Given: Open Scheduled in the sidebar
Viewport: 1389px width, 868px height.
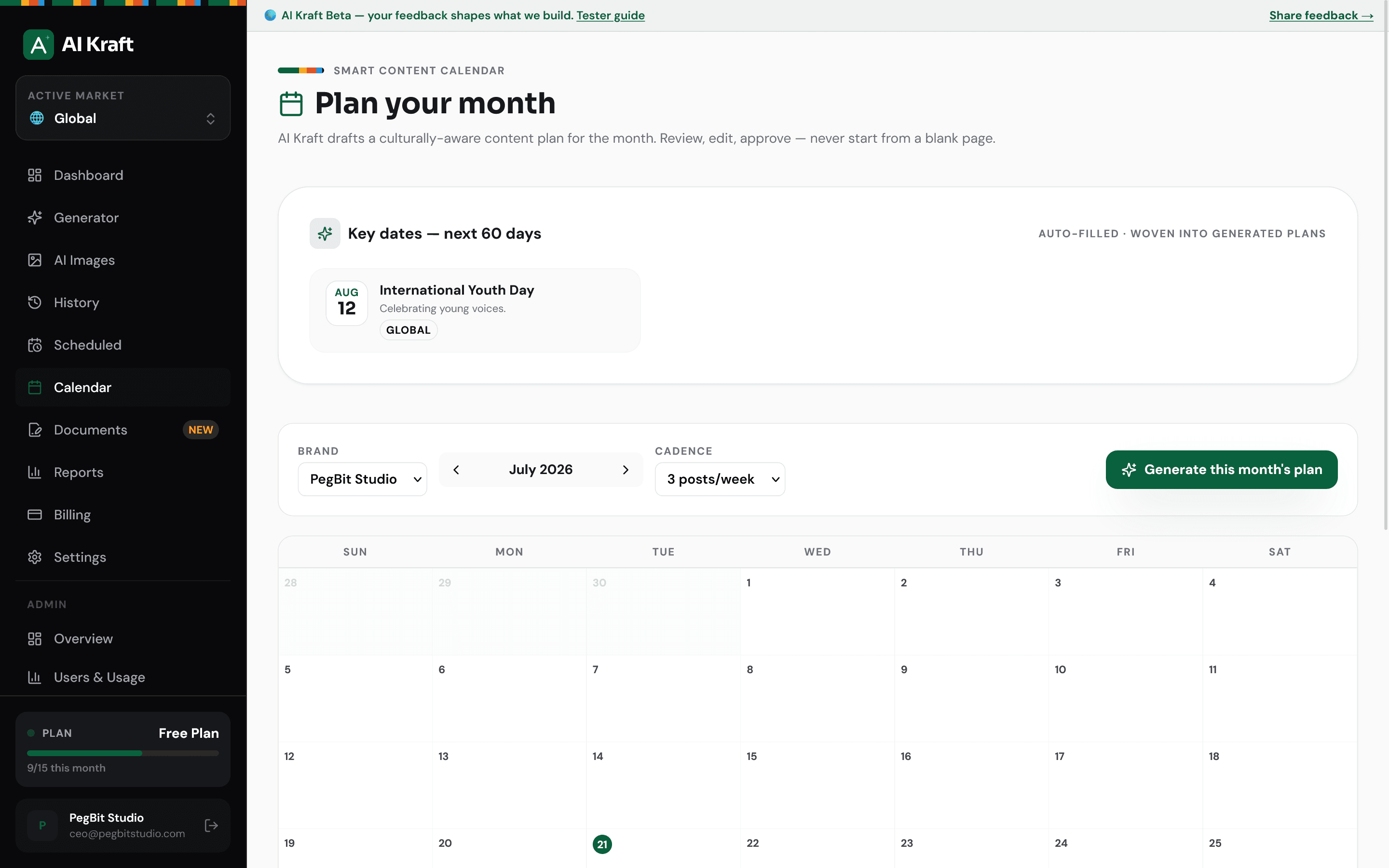Looking at the screenshot, I should pyautogui.click(x=123, y=345).
